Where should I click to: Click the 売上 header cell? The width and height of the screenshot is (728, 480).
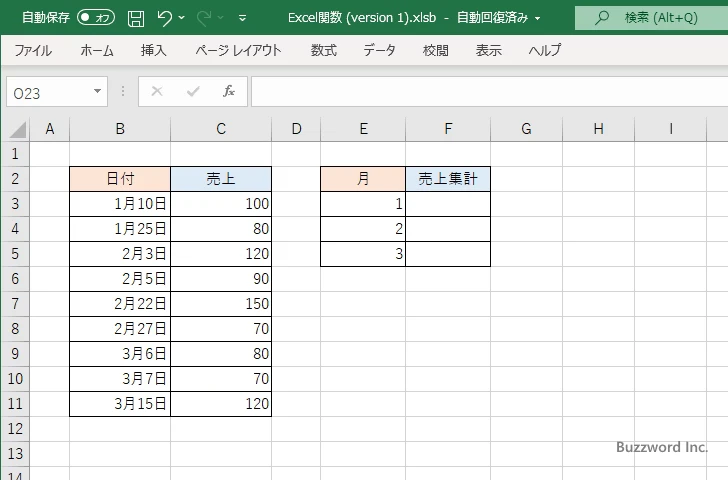221,179
